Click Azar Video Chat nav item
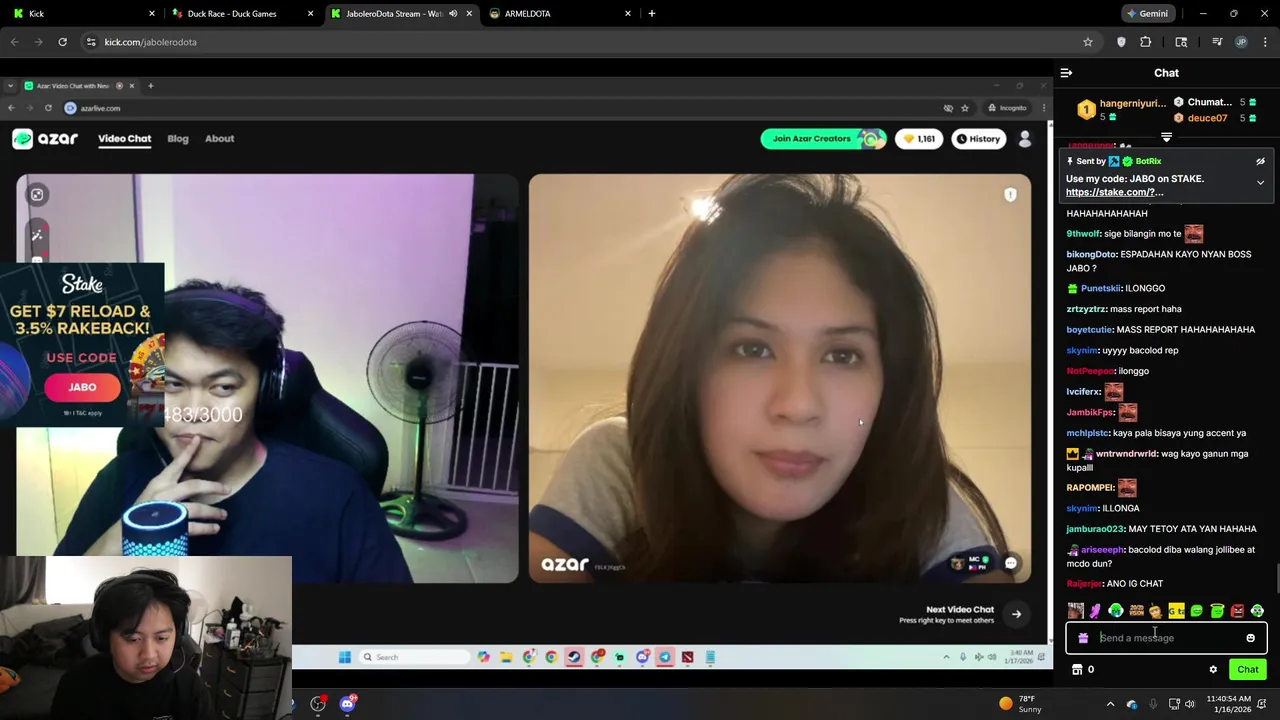The width and height of the screenshot is (1280, 720). [124, 139]
